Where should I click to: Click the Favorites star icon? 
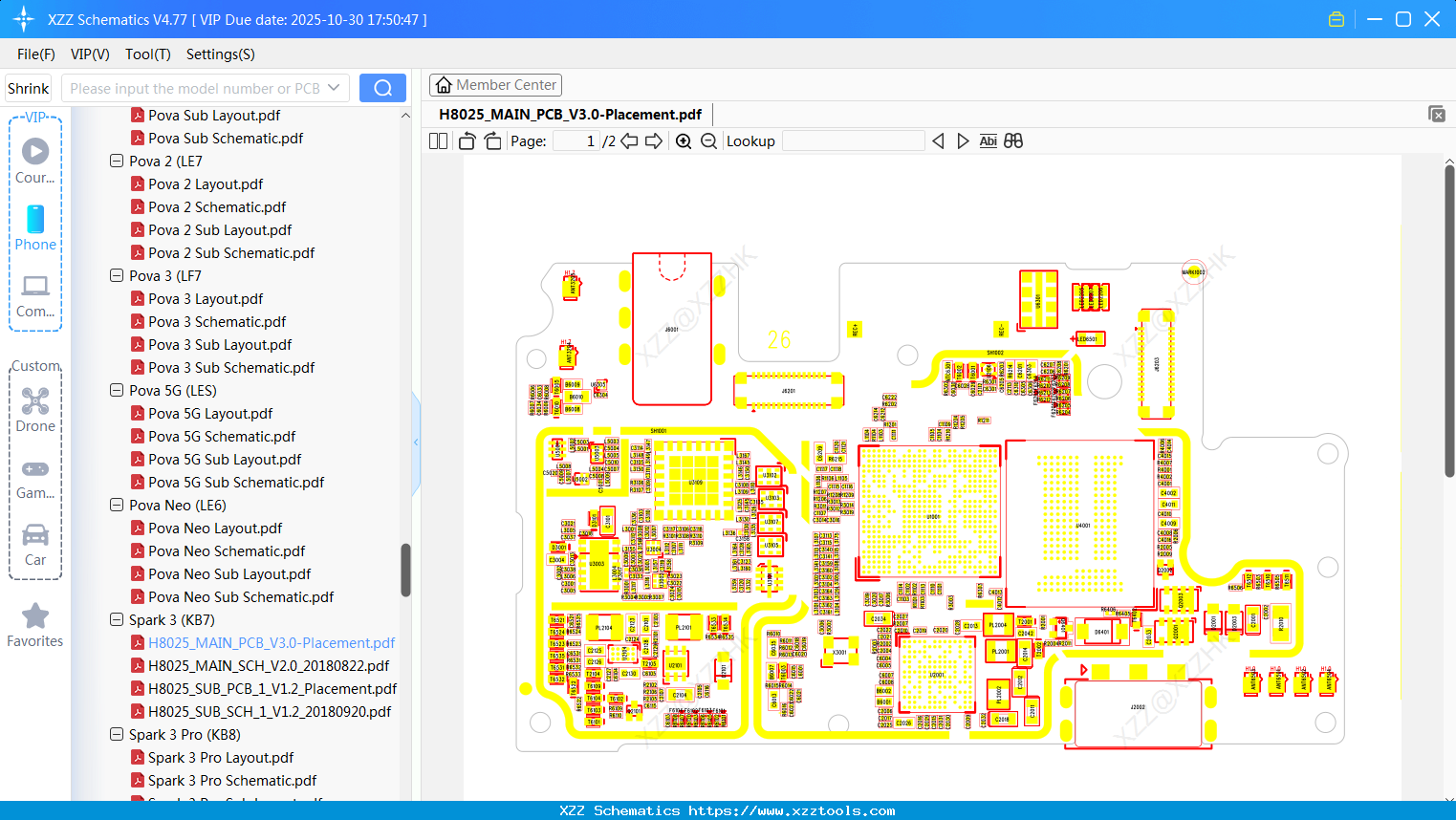click(34, 615)
